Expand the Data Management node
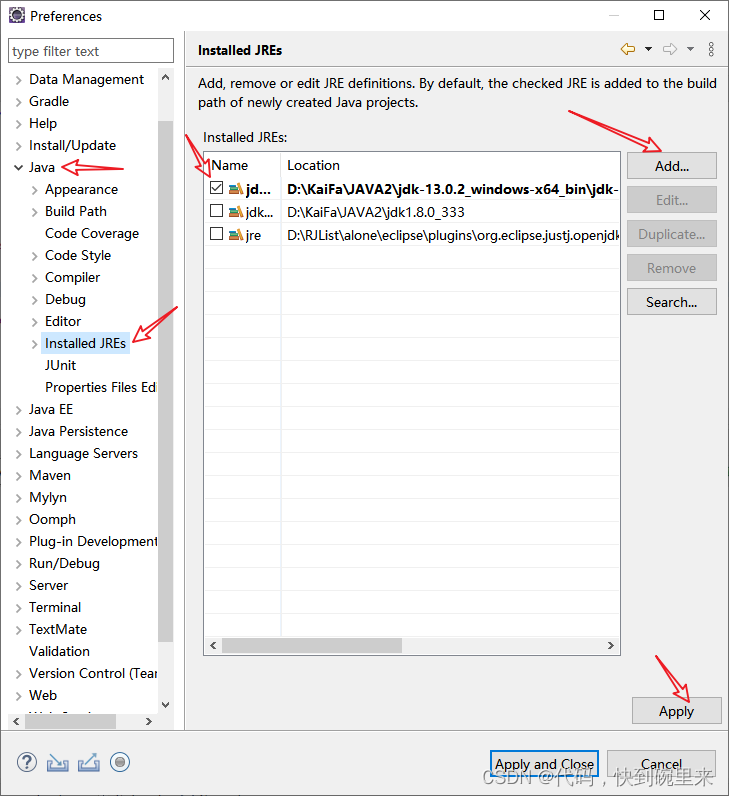The width and height of the screenshot is (729, 796). click(x=18, y=80)
